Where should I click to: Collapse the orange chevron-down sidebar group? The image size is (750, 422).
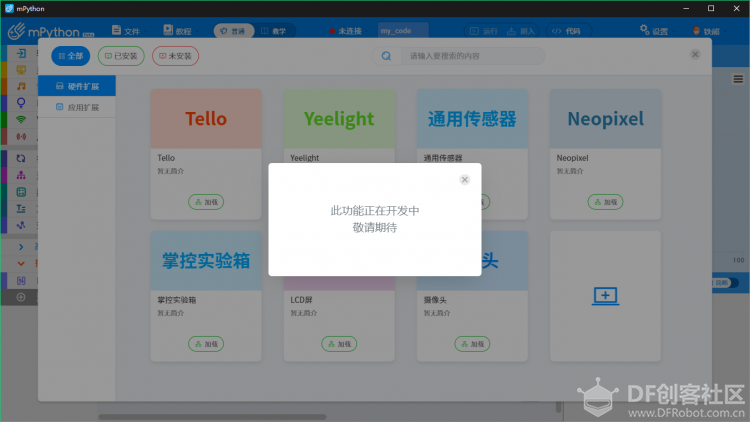click(x=21, y=264)
